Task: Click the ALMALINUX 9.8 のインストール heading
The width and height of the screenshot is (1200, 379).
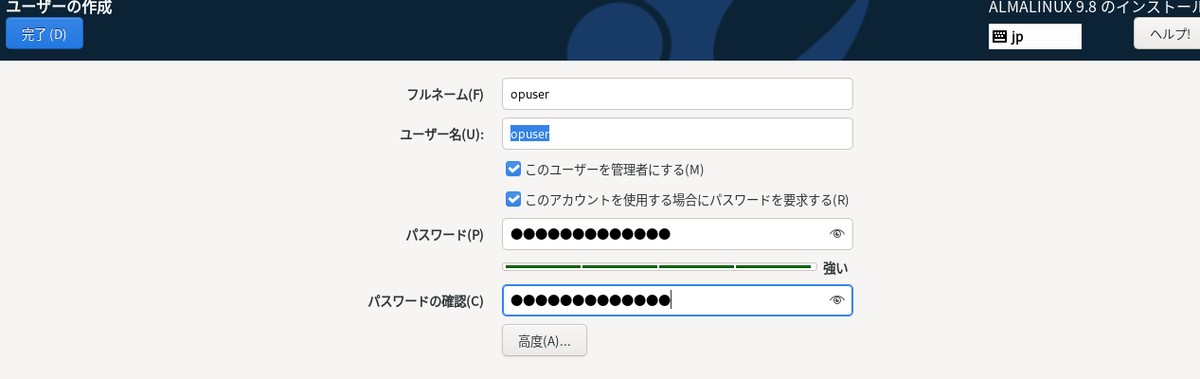Action: pyautogui.click(x=1094, y=7)
